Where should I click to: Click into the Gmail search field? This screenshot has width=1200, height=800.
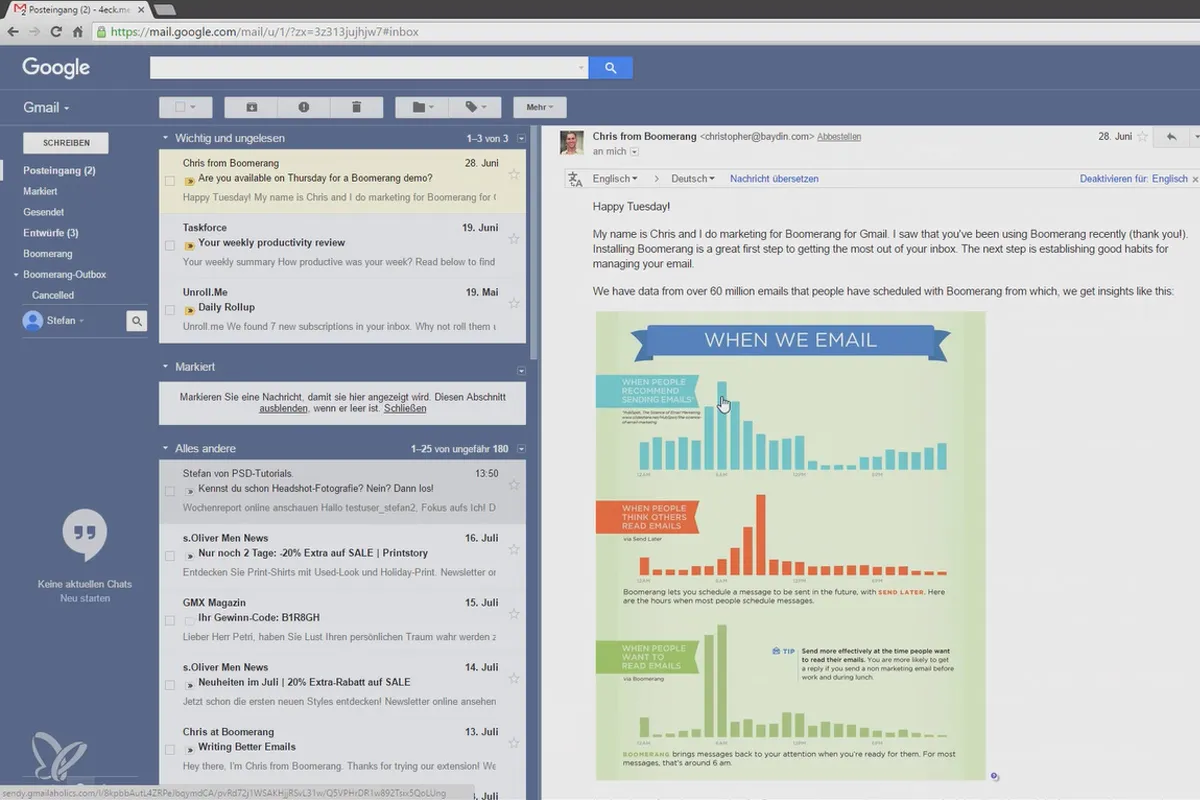click(x=368, y=68)
